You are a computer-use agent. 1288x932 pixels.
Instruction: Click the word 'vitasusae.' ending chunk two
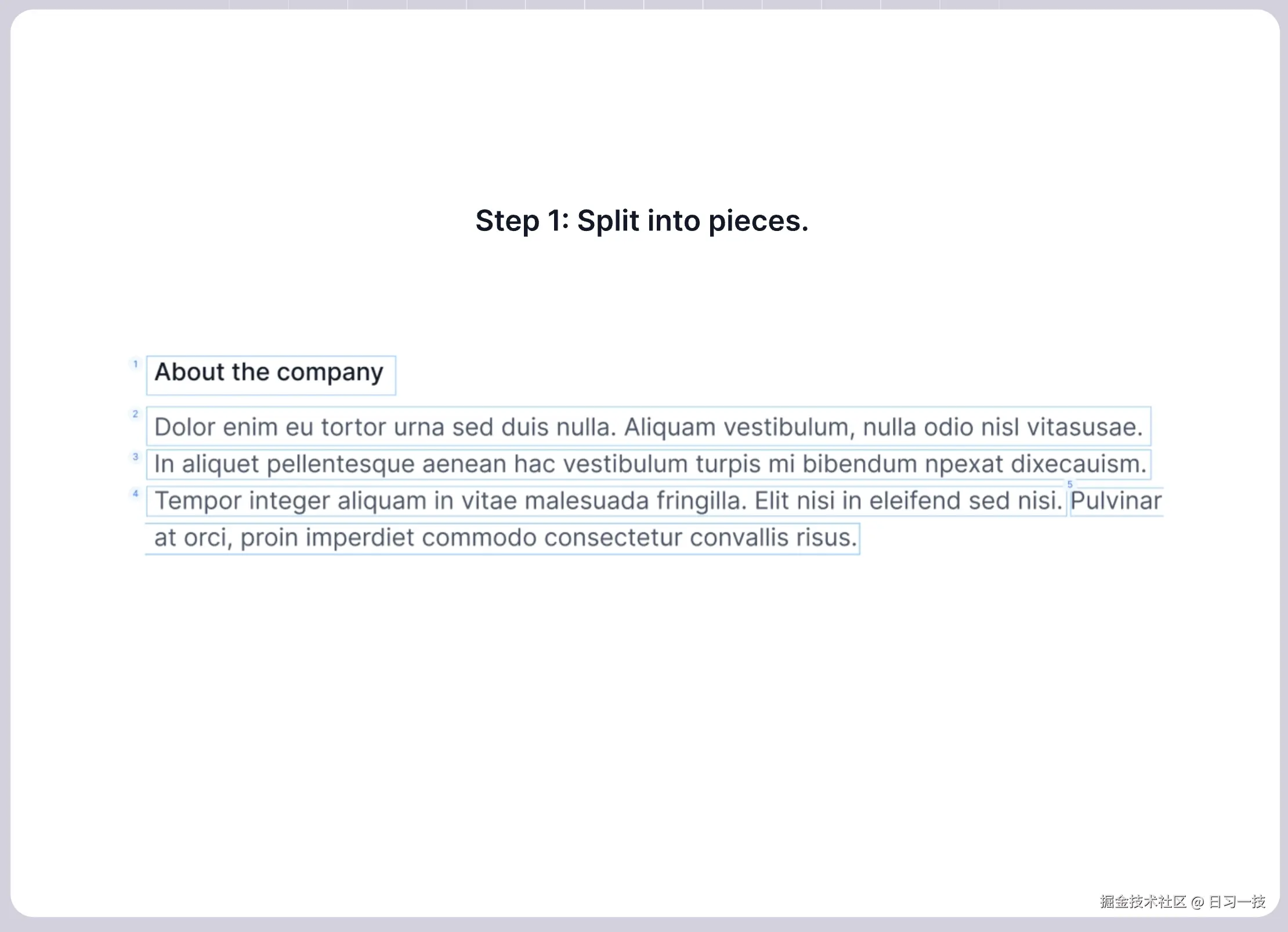click(1084, 427)
